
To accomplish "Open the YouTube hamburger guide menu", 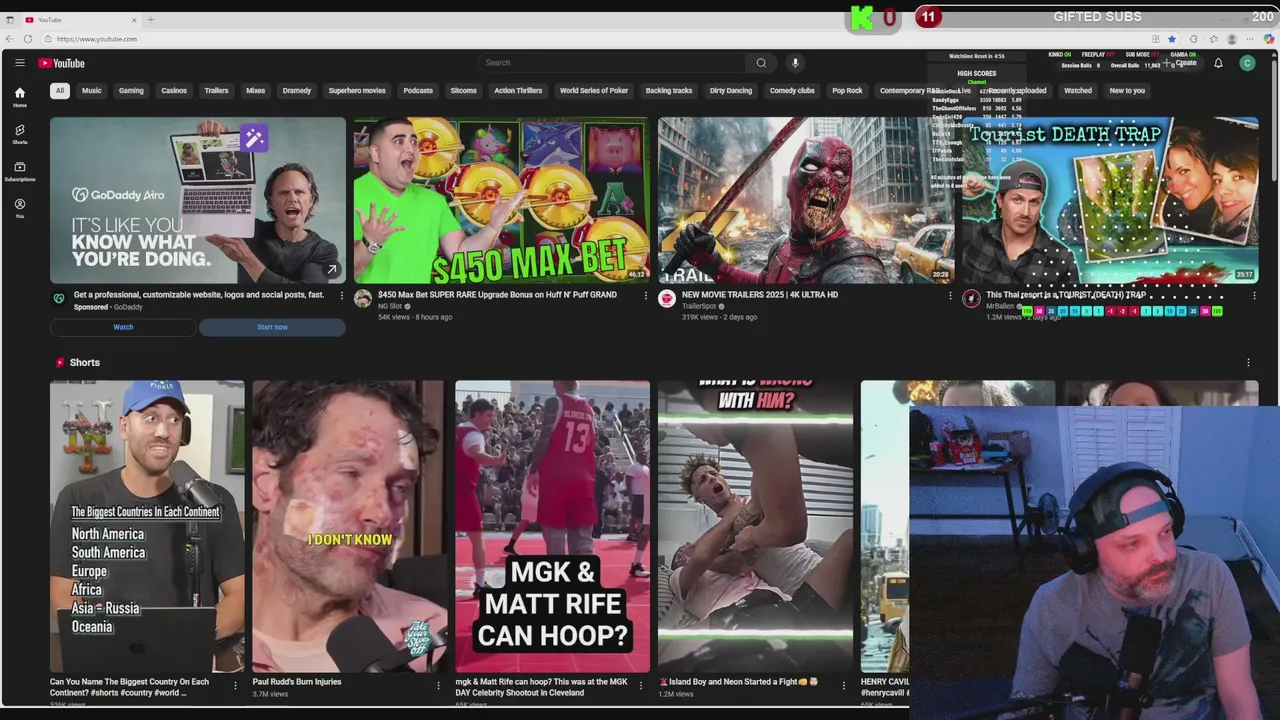I will [x=19, y=63].
